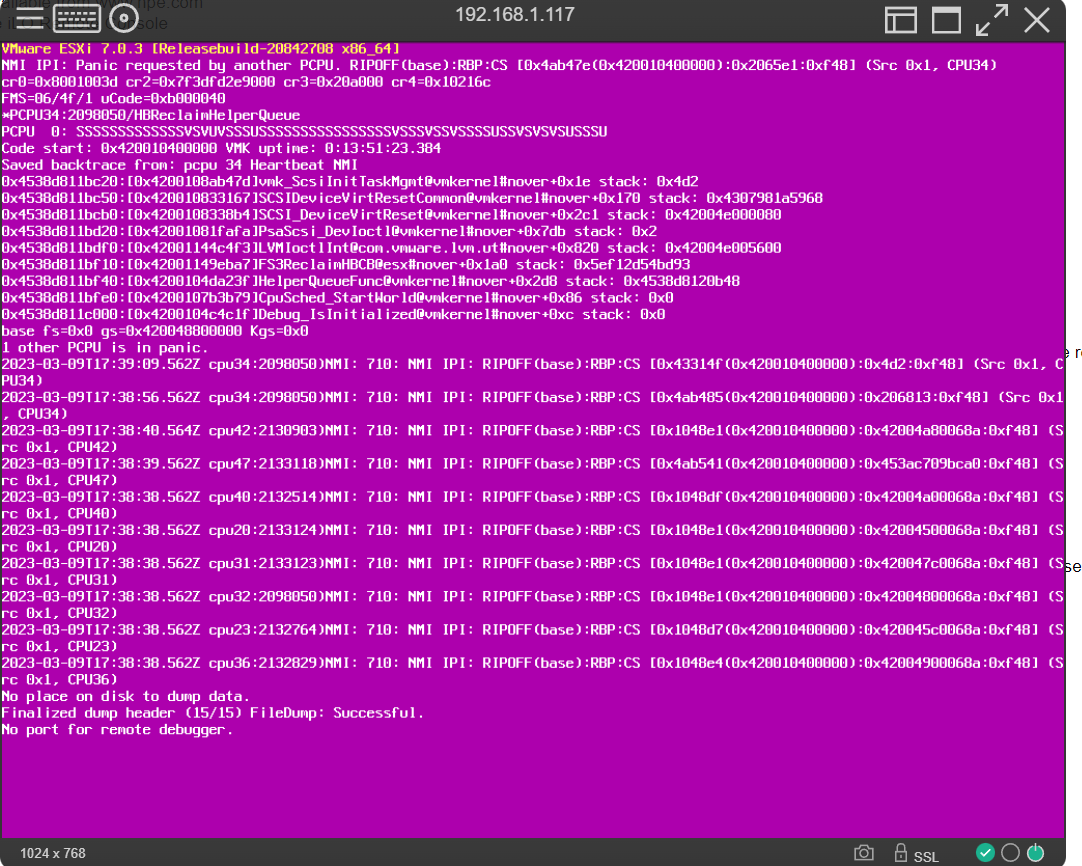Capture console screenshot with the camera icon
1082x866 pixels.
pyautogui.click(x=863, y=853)
